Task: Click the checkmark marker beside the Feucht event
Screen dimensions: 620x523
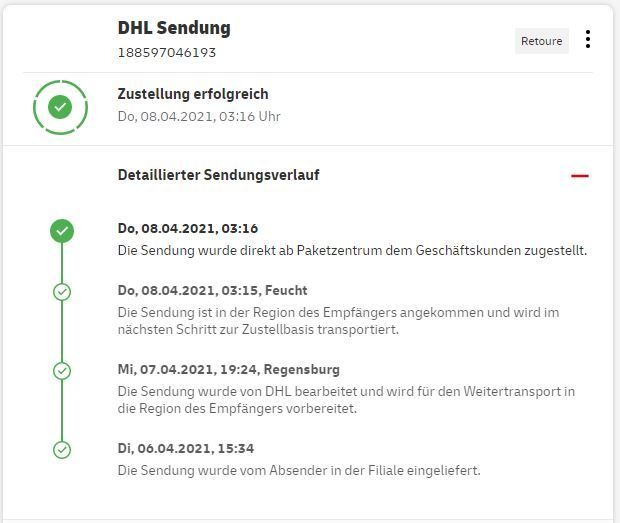Action: tap(62, 292)
